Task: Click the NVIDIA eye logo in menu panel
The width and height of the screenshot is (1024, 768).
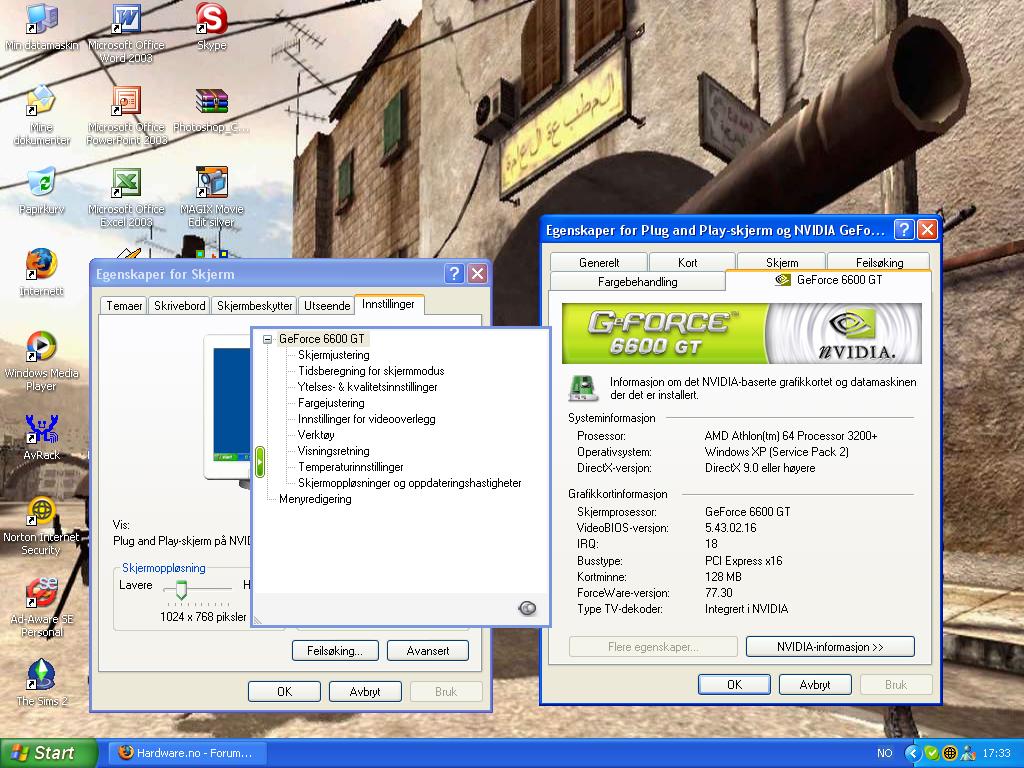Action: [527, 608]
